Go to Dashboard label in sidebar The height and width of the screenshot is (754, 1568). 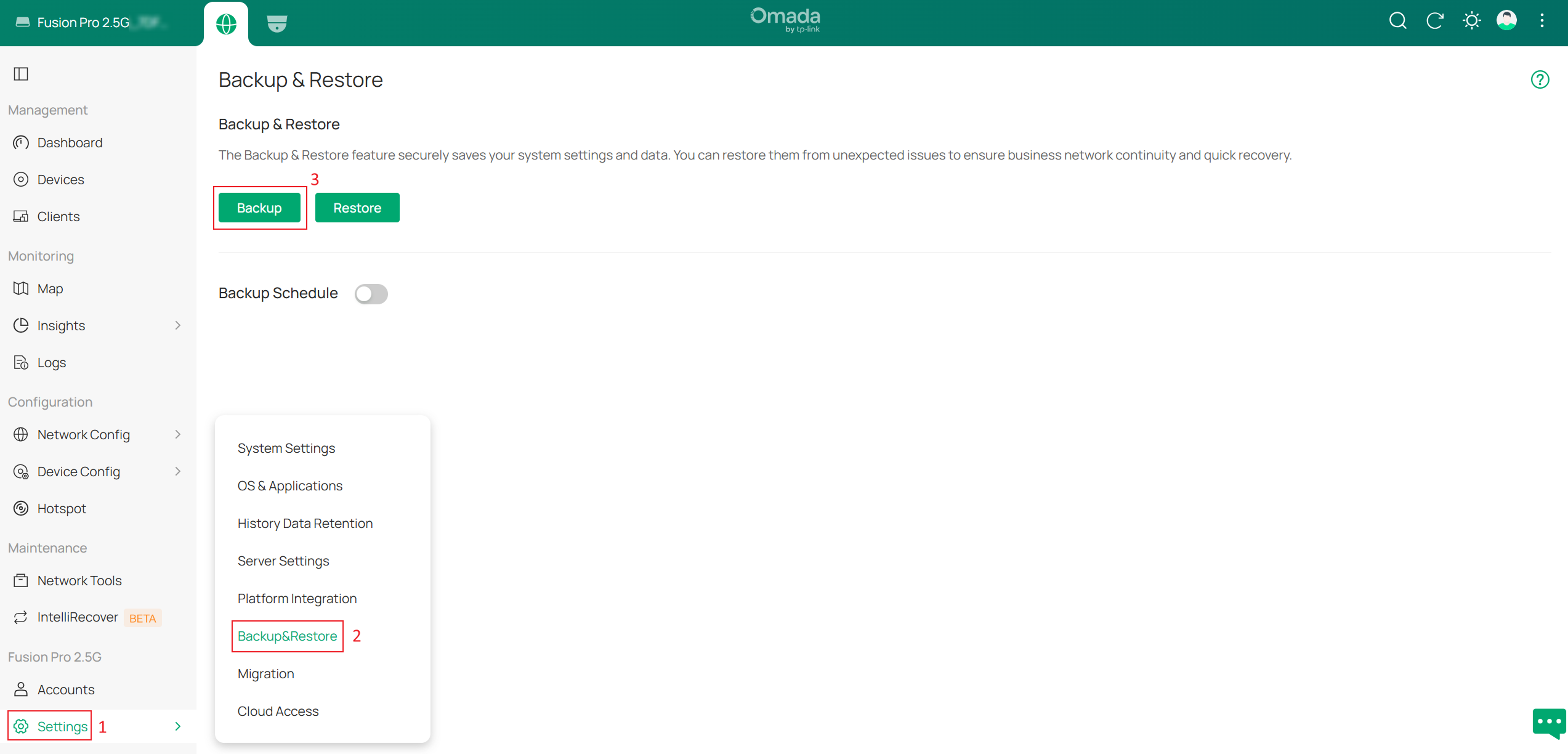tap(70, 142)
